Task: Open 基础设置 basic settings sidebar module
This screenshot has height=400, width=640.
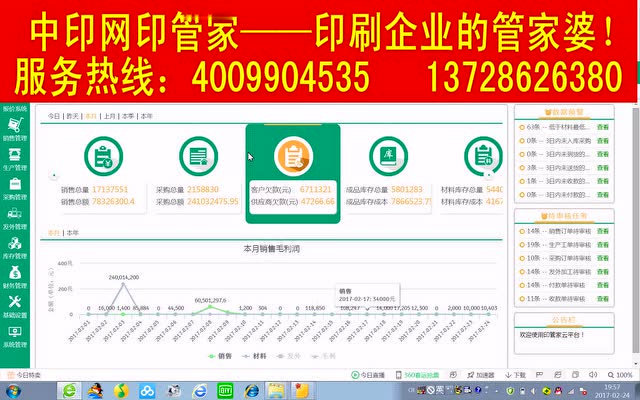Action: [15, 307]
